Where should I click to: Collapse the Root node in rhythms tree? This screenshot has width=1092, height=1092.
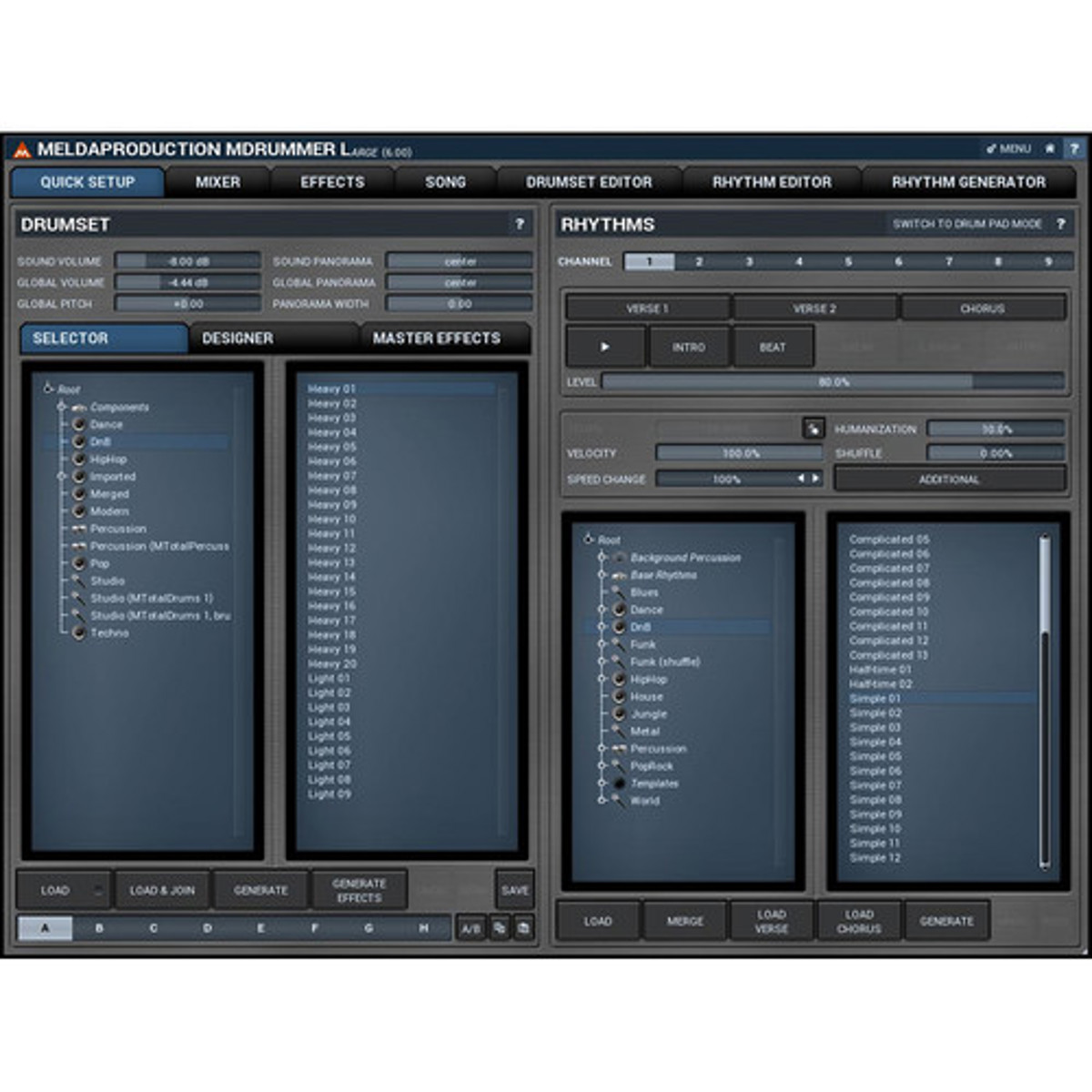588,540
